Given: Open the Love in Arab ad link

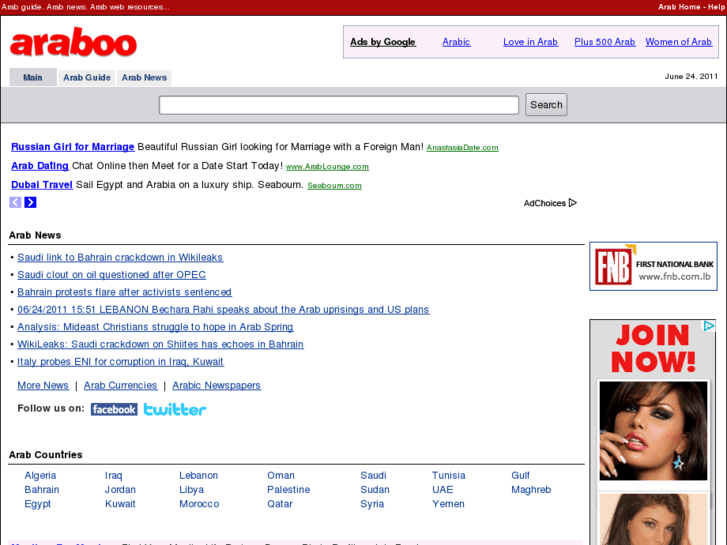Looking at the screenshot, I should (x=530, y=42).
